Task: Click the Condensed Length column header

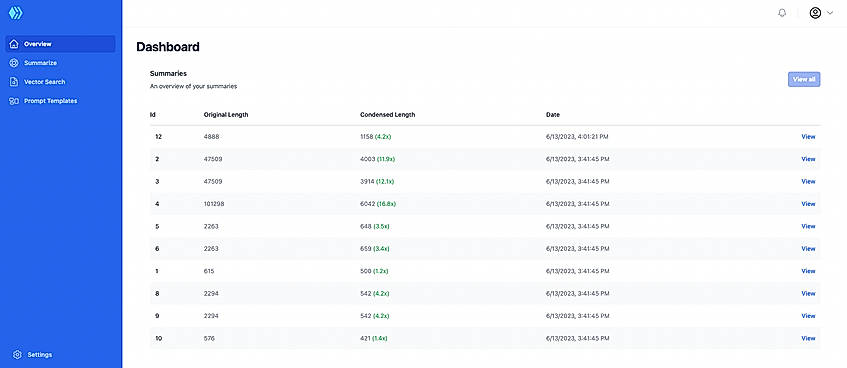Action: coord(387,115)
